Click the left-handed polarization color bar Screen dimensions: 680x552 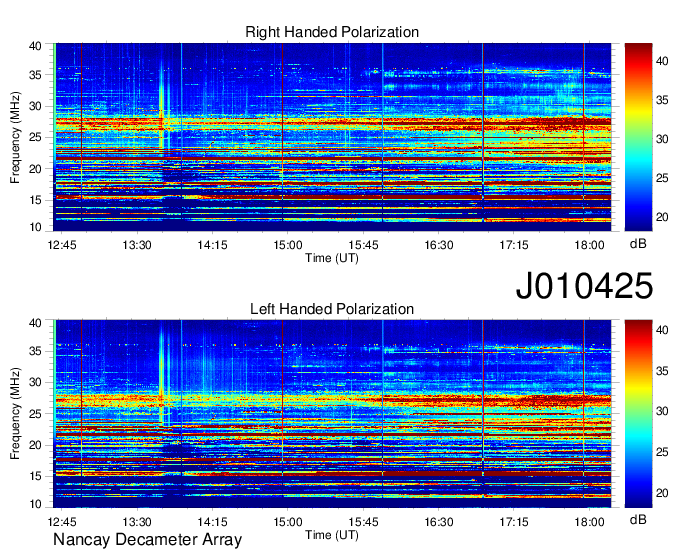(638, 414)
